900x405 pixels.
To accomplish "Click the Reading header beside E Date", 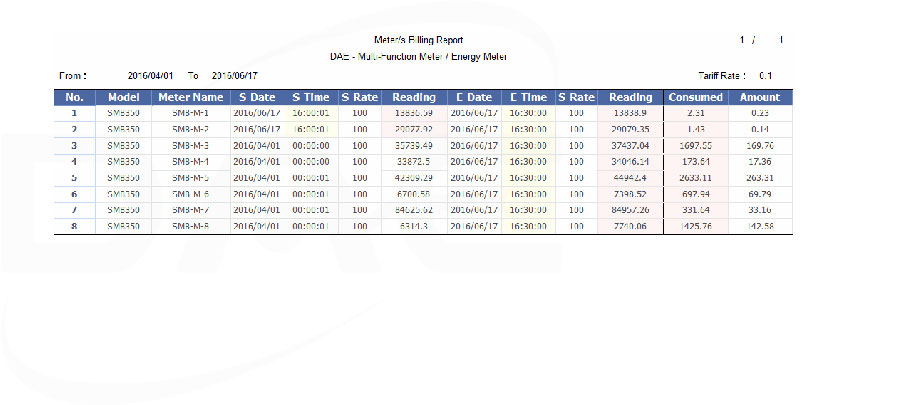I will click(414, 98).
